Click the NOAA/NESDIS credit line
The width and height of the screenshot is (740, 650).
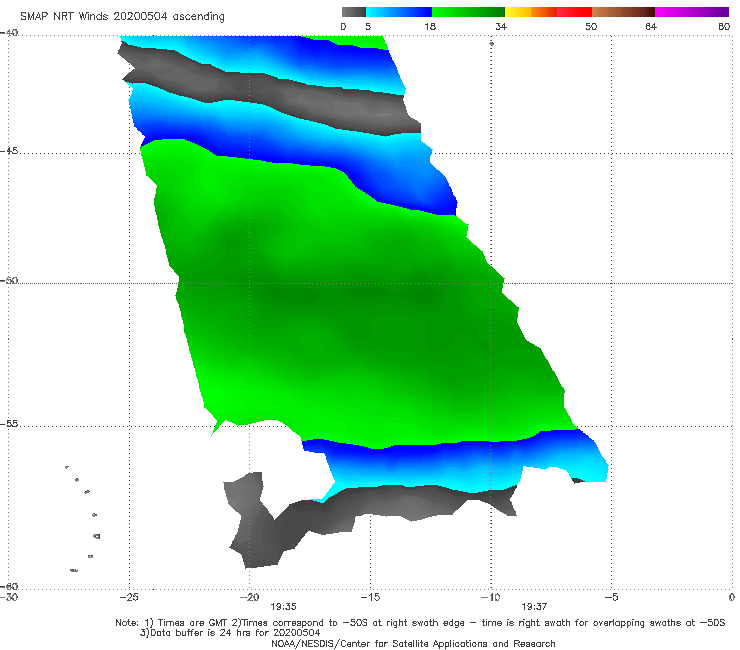pos(413,643)
